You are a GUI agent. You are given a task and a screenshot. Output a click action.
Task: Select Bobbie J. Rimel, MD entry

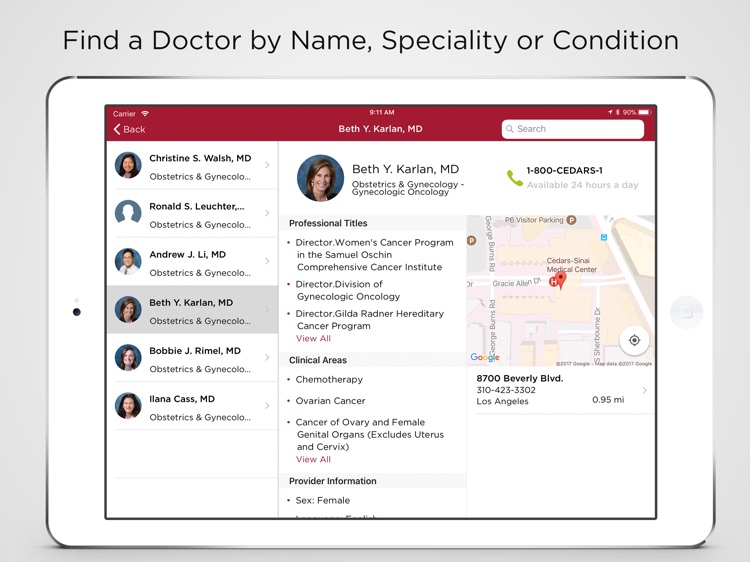tap(192, 358)
